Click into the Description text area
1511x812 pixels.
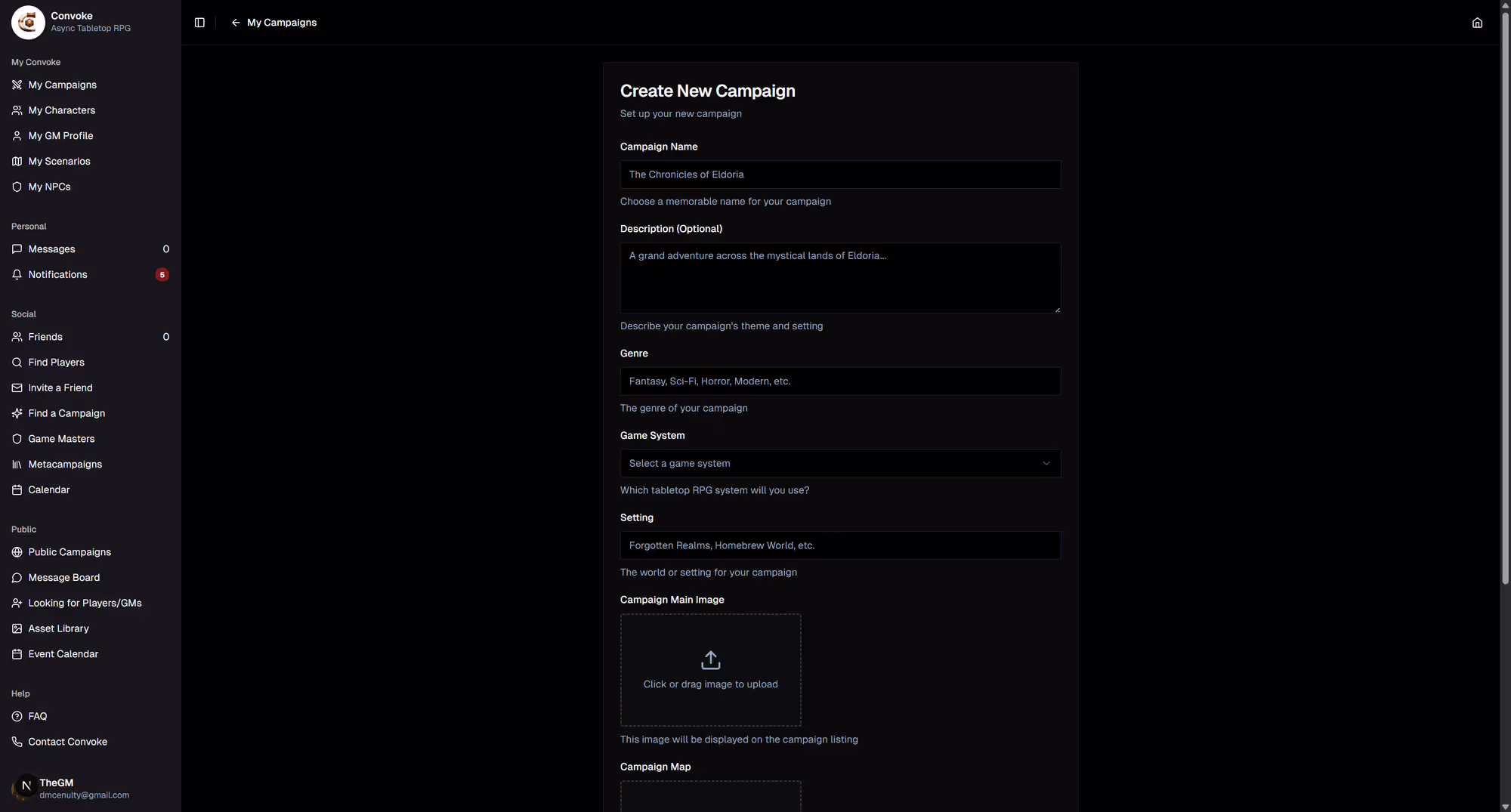click(x=840, y=278)
